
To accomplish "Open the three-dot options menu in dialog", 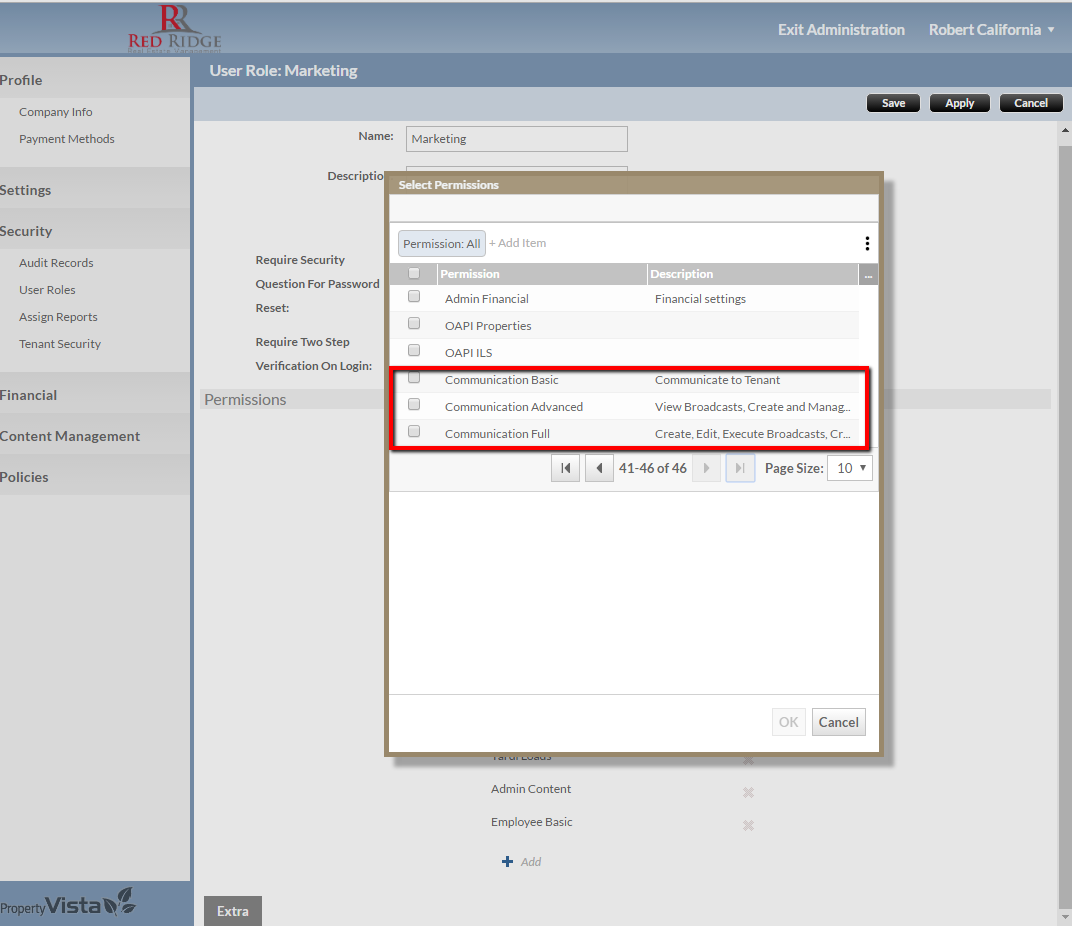I will point(866,243).
